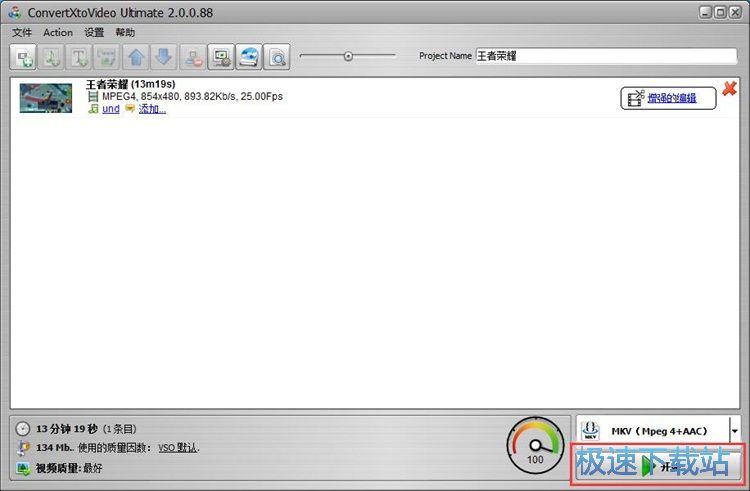Click the film strip icon beside MPEG4 info
Screen dimensions: 750x491
93,97
